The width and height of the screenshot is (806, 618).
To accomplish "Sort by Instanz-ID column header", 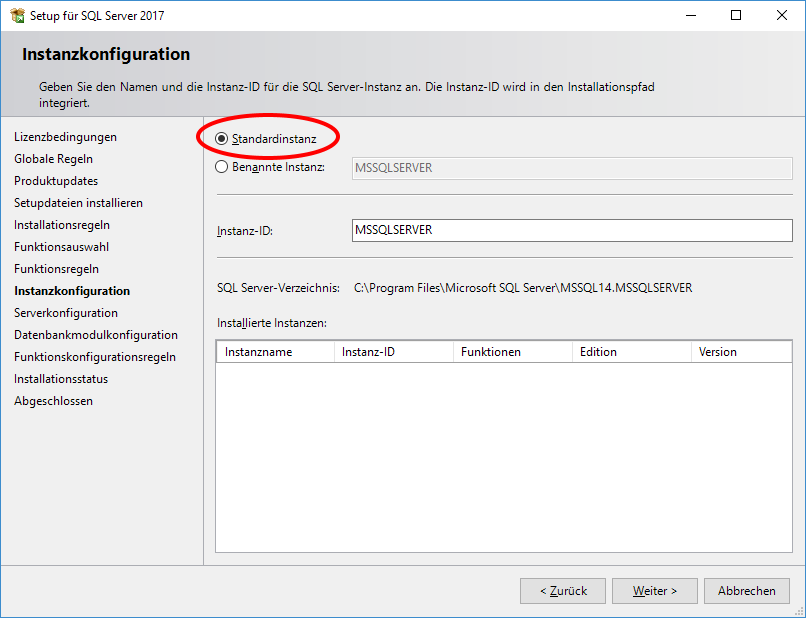I will coord(394,352).
